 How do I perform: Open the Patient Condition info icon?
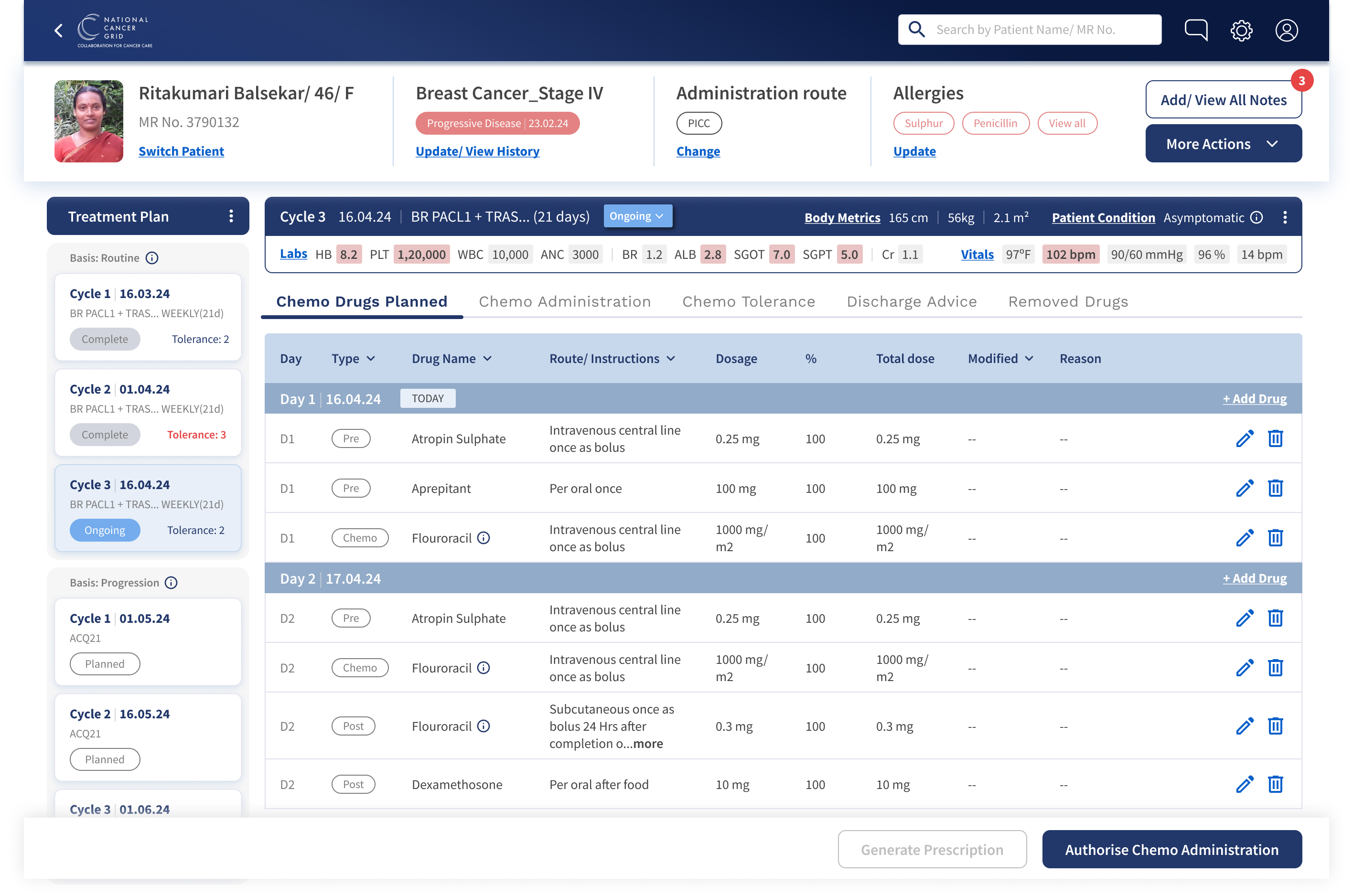[1256, 217]
